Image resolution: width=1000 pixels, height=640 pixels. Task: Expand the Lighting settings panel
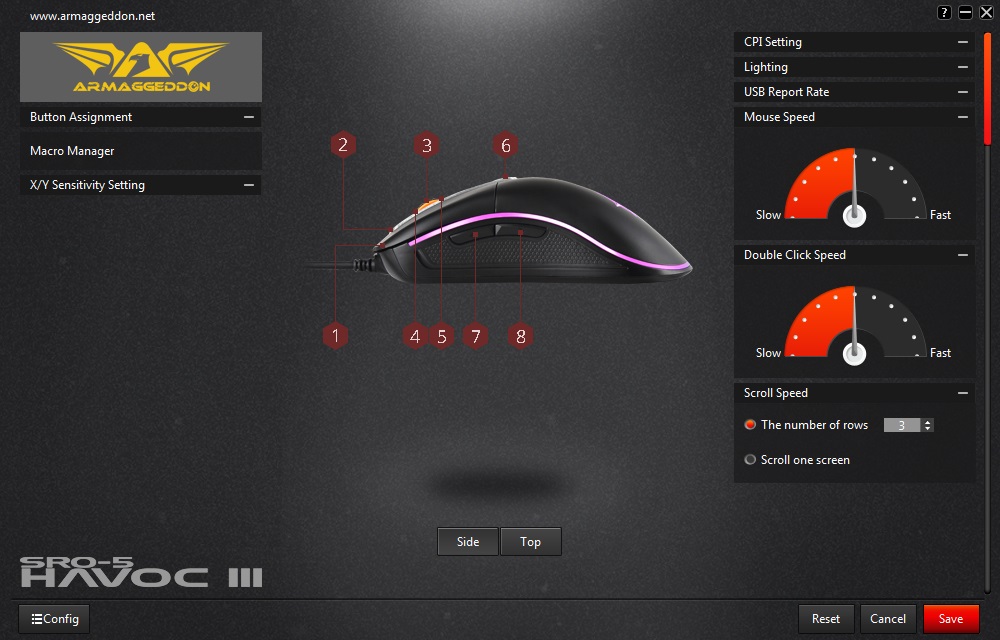pos(962,66)
